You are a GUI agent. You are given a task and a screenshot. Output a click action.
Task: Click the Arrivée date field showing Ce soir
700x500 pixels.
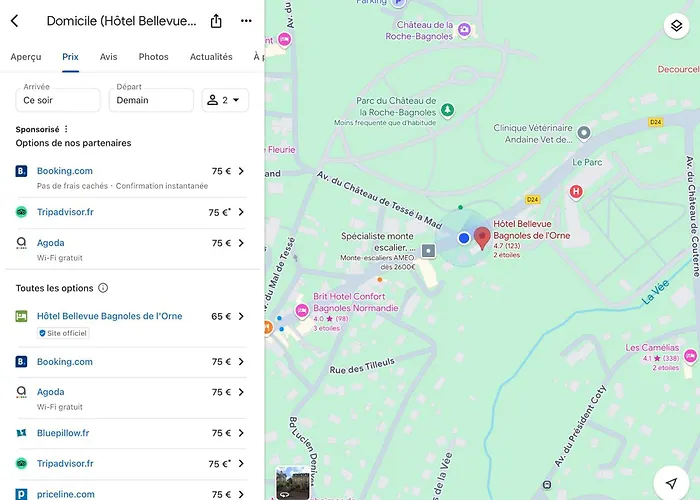coord(58,100)
